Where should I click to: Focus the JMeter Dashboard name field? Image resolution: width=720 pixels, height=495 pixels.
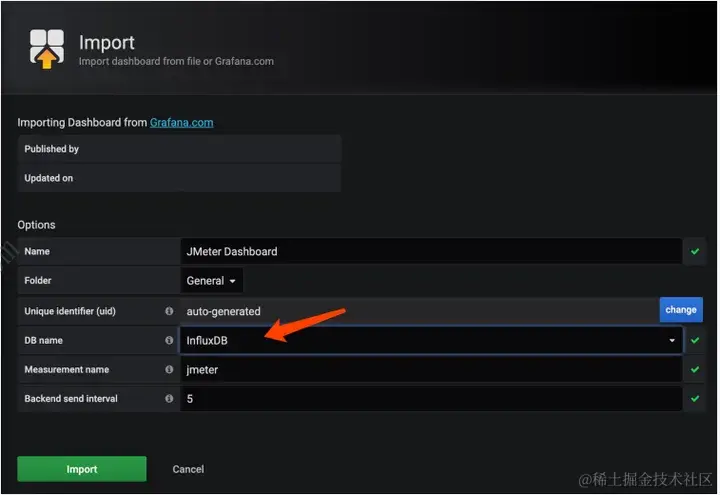click(x=431, y=251)
